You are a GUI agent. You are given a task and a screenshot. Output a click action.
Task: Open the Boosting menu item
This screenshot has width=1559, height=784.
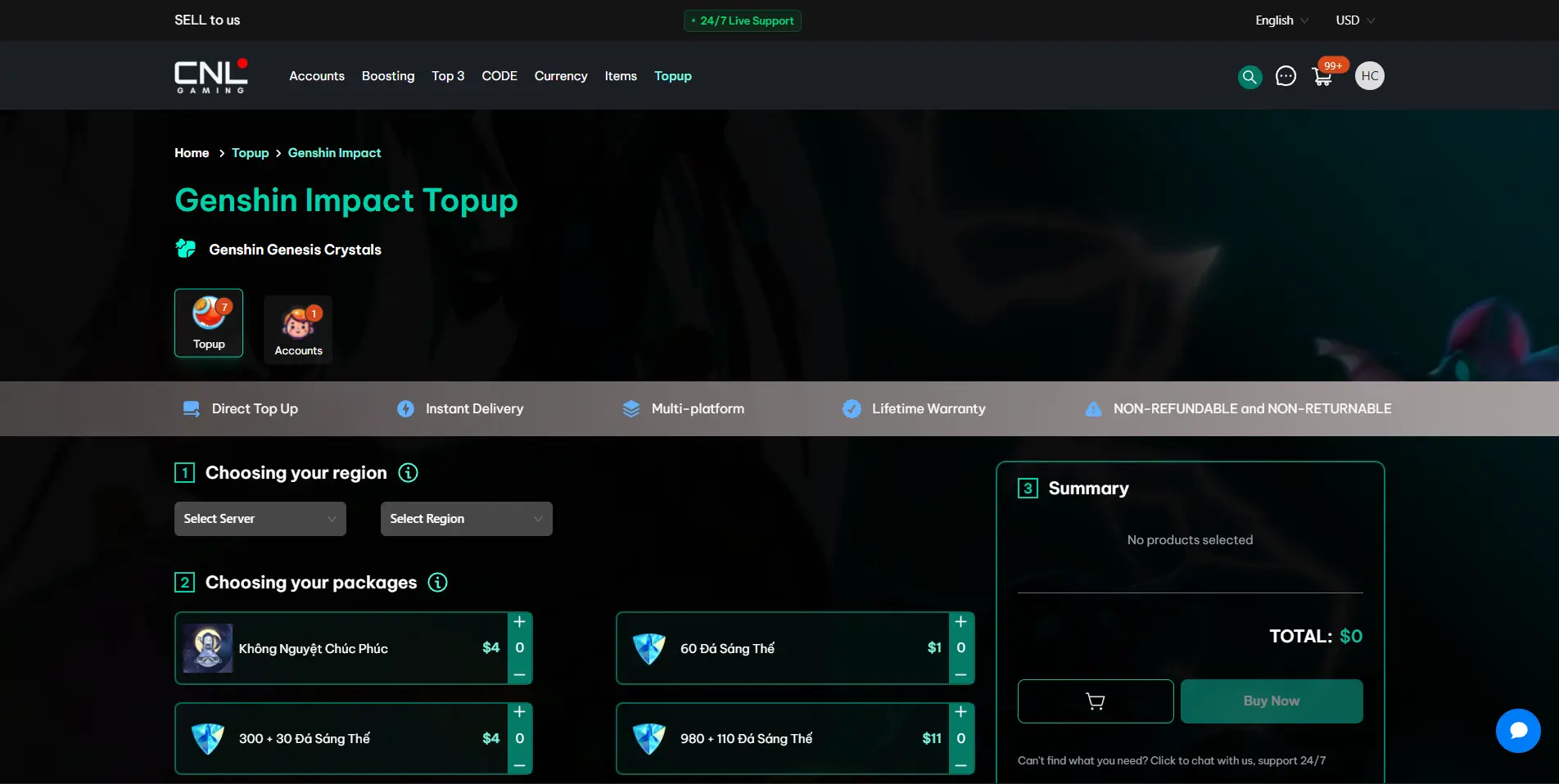tap(388, 76)
